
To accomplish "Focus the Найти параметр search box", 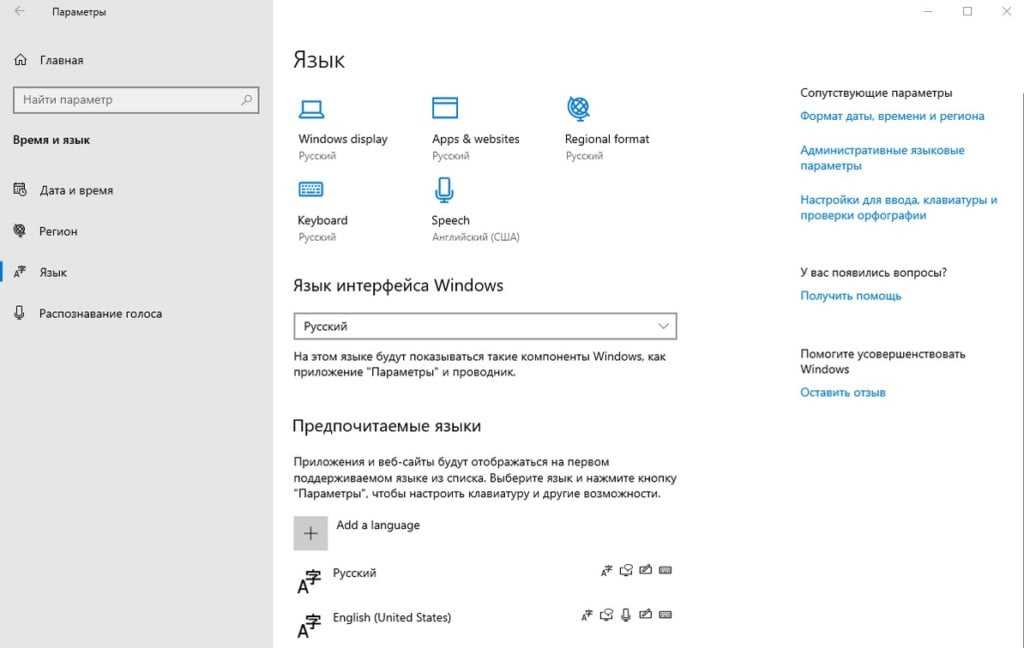I will coord(136,100).
